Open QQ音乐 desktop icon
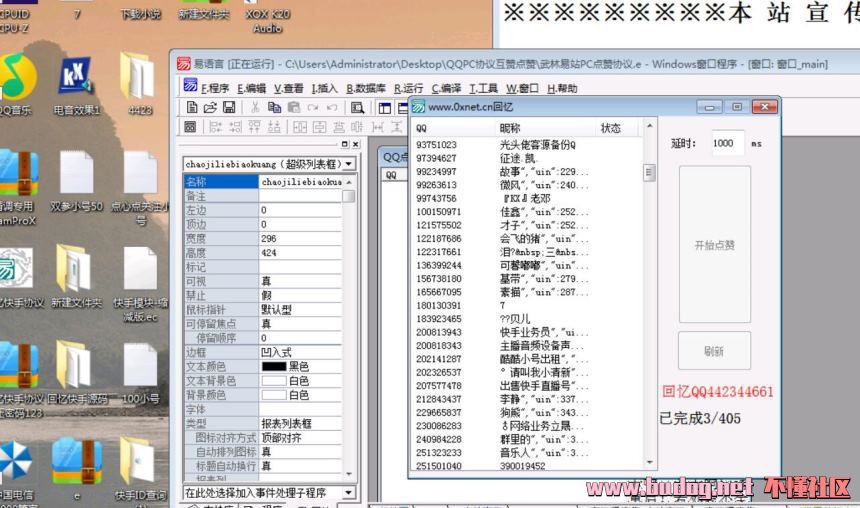 click(x=18, y=84)
